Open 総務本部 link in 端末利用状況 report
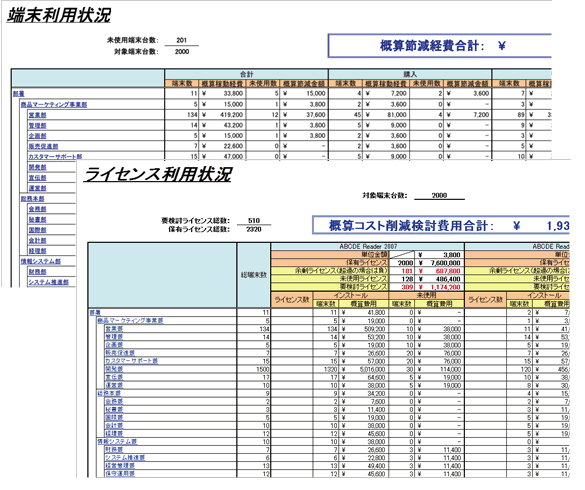This screenshot has height=490, width=585. [32, 199]
